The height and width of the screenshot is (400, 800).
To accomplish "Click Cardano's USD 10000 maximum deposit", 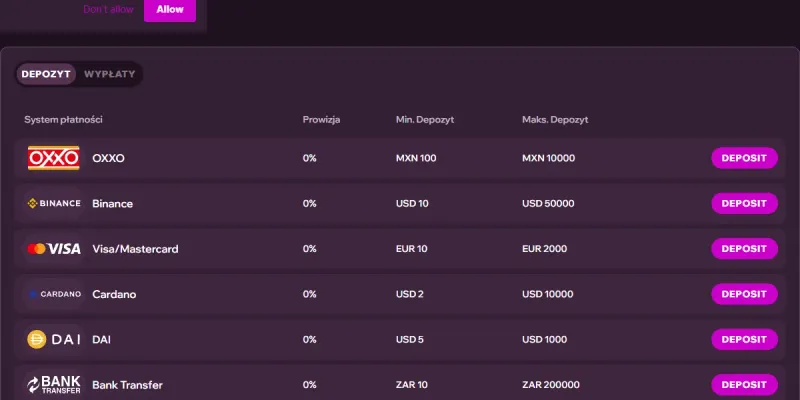I will [547, 294].
